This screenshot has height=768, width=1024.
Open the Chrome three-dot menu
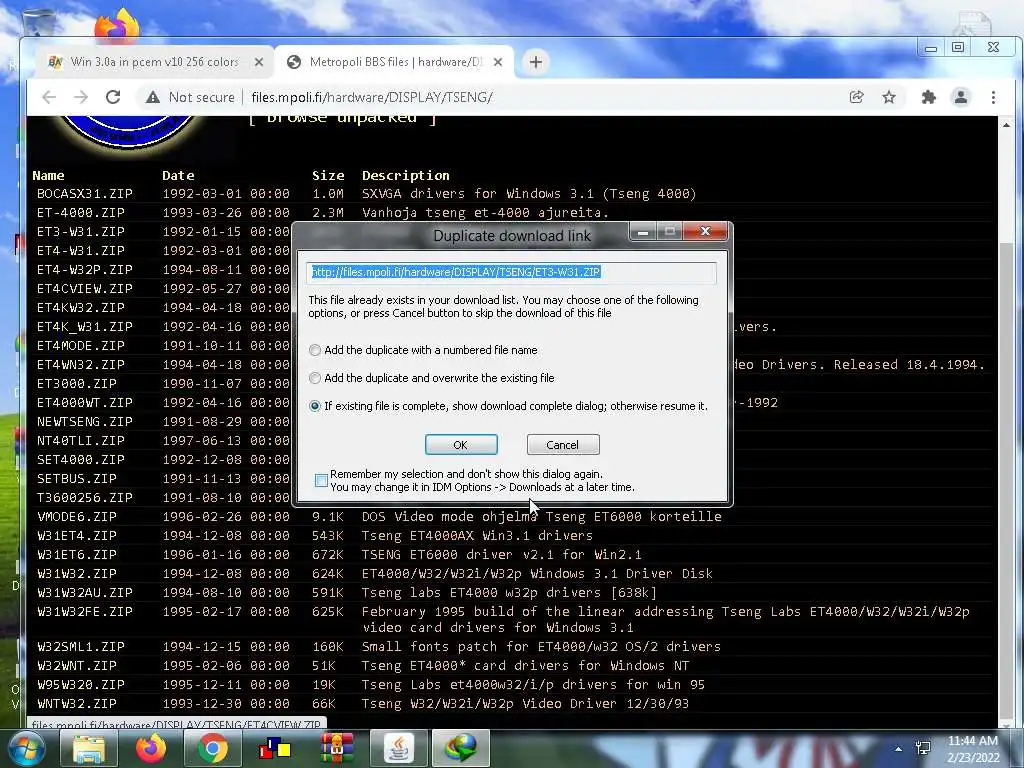[993, 97]
